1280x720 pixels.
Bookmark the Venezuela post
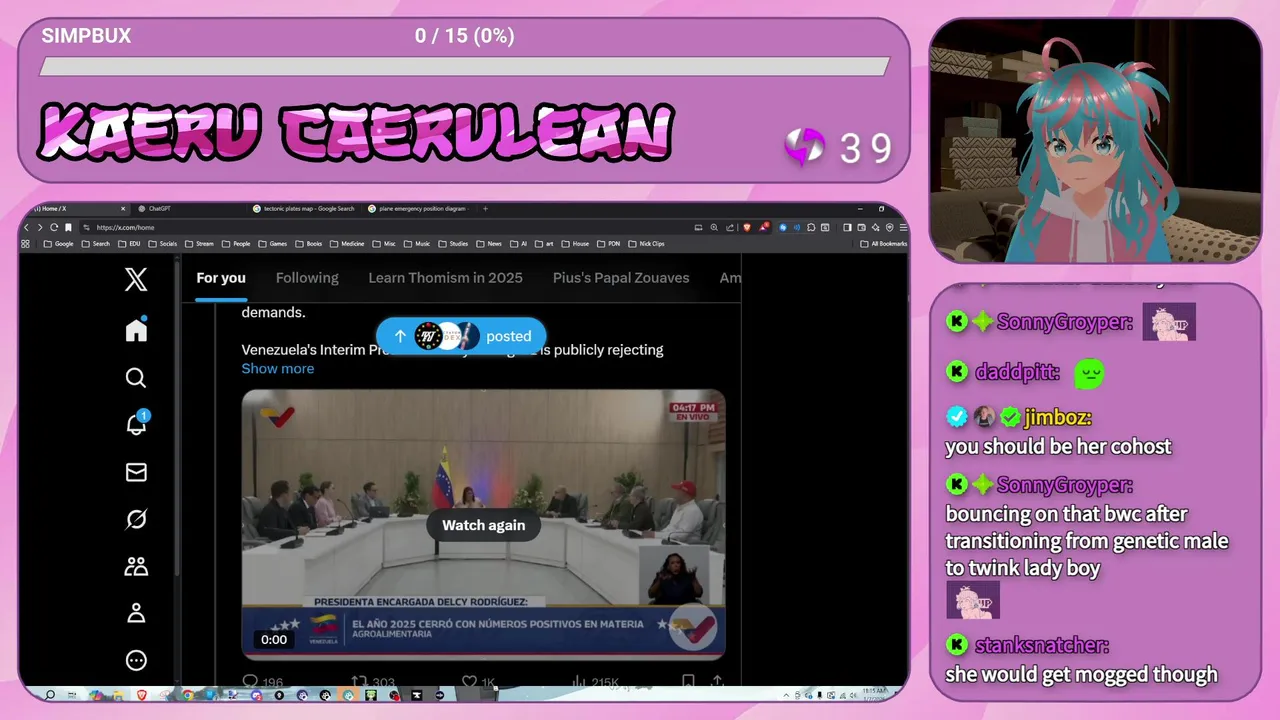(688, 681)
